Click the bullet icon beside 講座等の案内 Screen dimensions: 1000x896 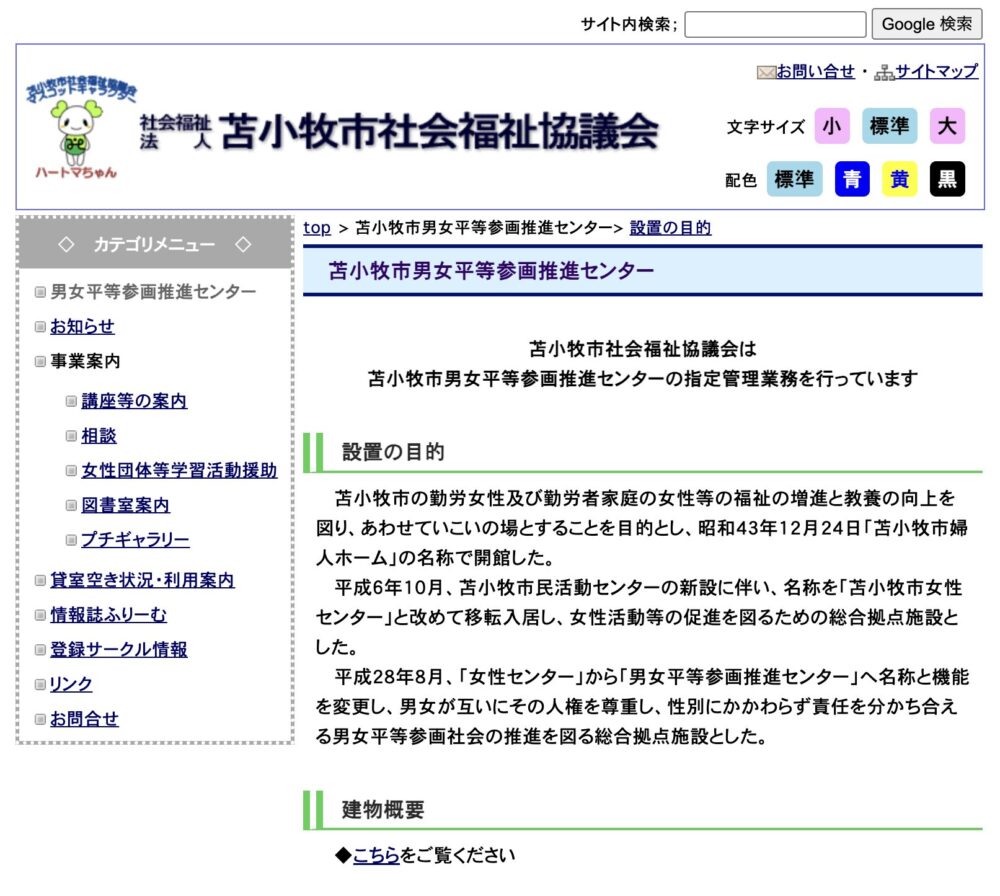(x=71, y=401)
